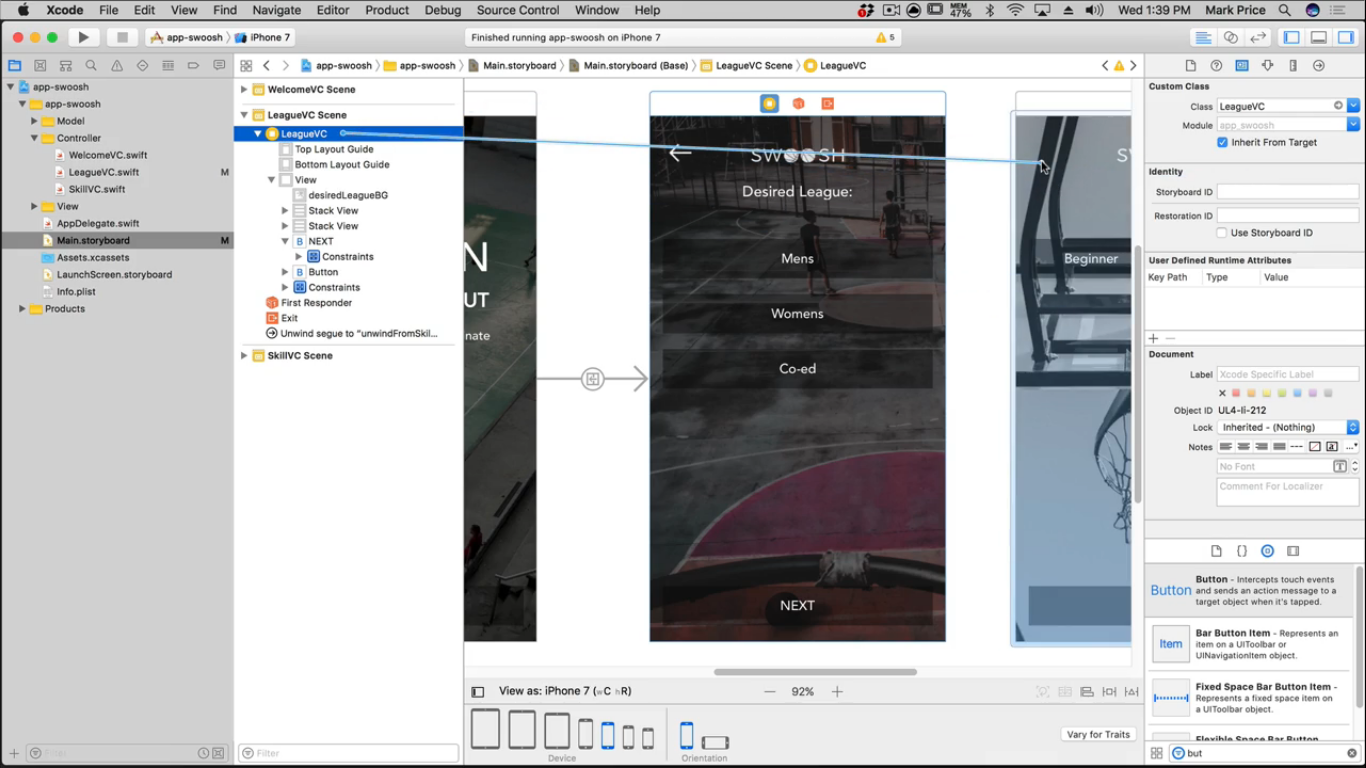This screenshot has width=1366, height=768.
Task: Toggle the document outline panel
Action: [478, 691]
